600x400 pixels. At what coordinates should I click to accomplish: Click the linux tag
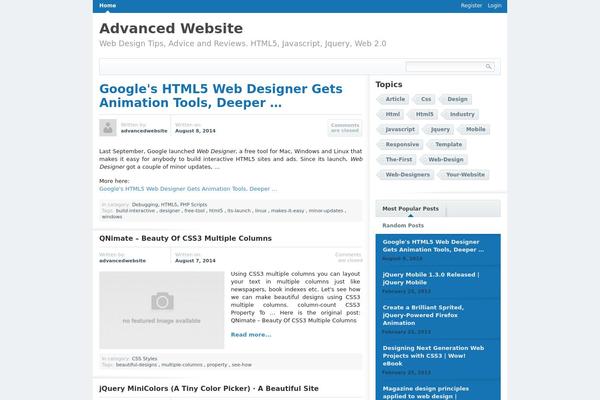click(261, 211)
